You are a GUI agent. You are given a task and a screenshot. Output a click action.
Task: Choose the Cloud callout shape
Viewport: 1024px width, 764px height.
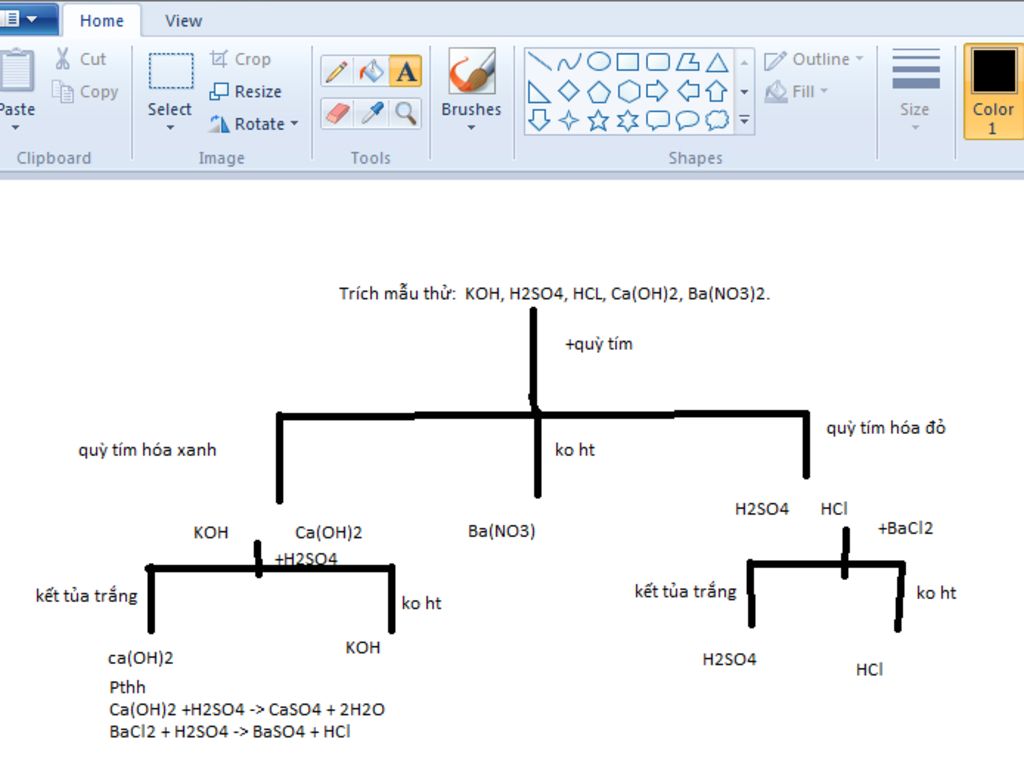tap(717, 120)
